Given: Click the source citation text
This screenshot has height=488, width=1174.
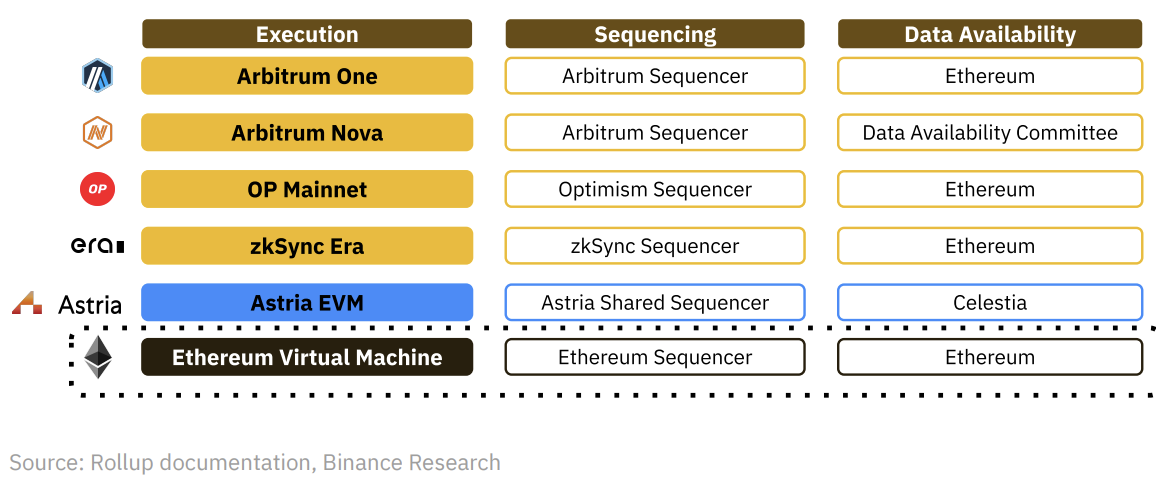Looking at the screenshot, I should pyautogui.click(x=255, y=463).
